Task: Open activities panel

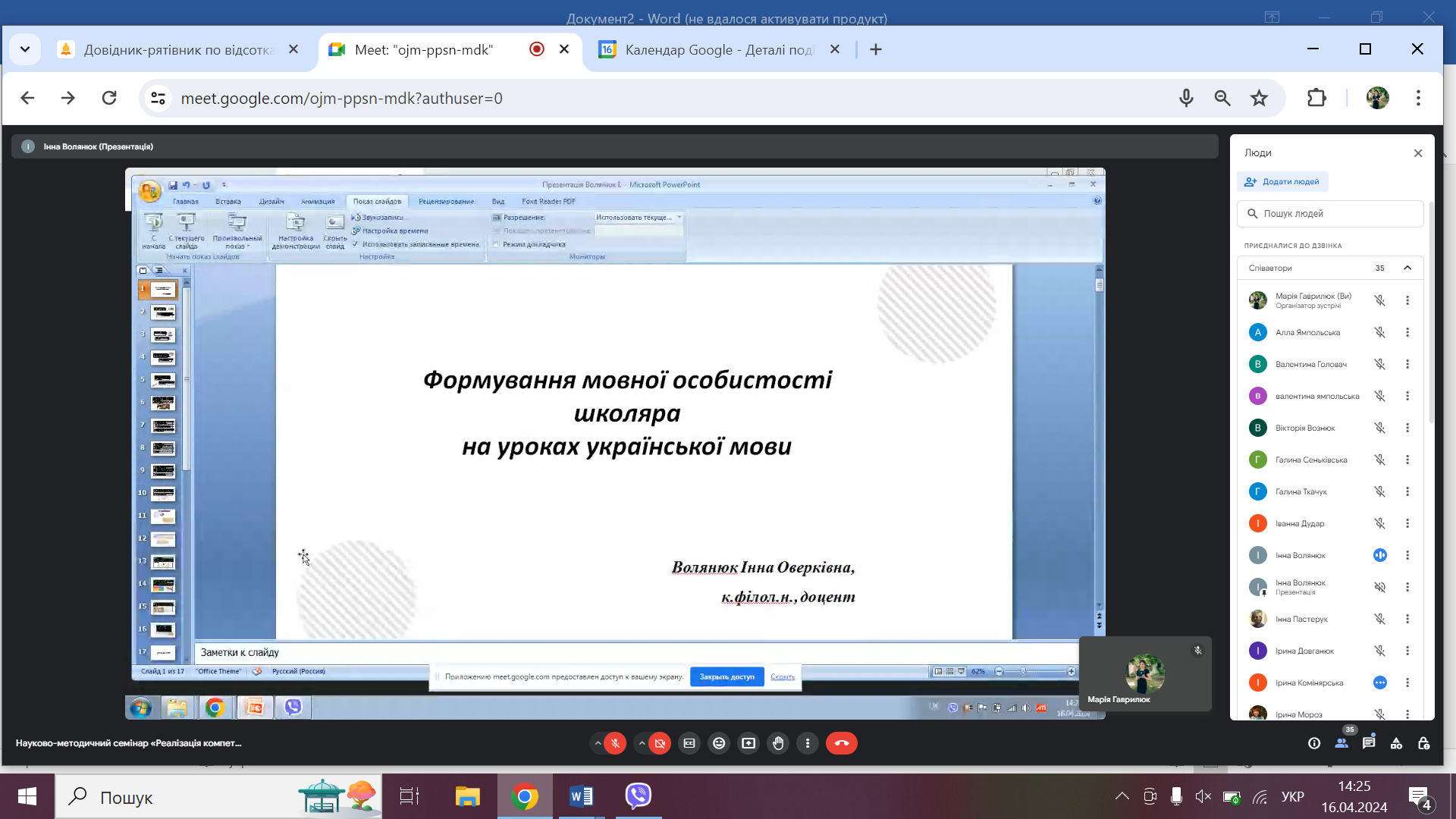Action: tap(1396, 743)
